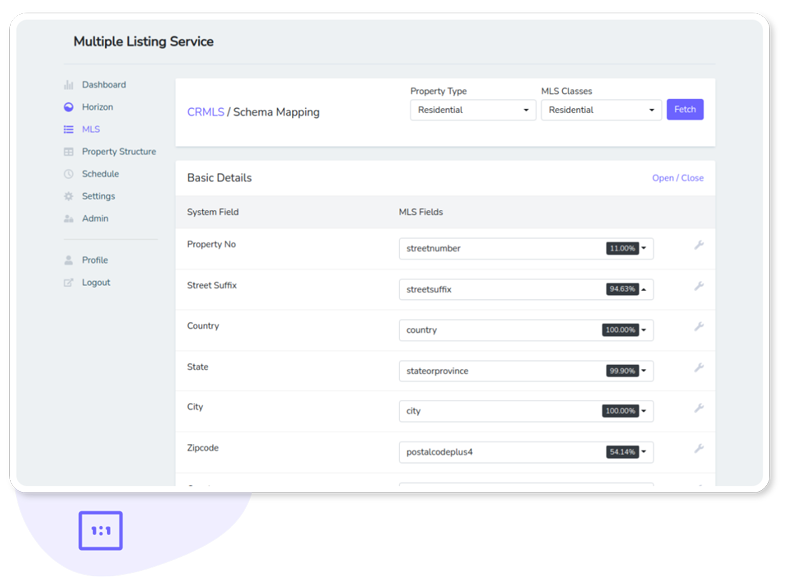Click the Horizon globe icon

click(66, 107)
